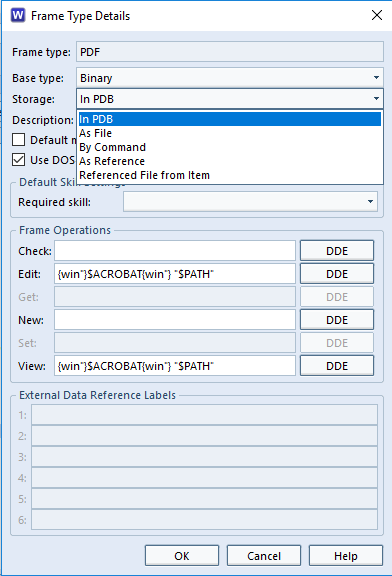This screenshot has height=576, width=392.
Task: Click DDE button for Check row
Action: pos(337,251)
